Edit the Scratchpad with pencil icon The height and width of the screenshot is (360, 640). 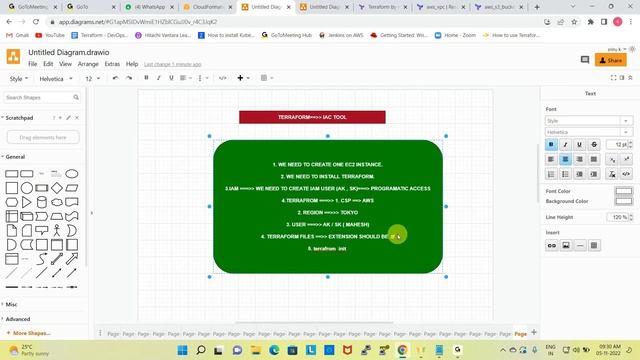click(68, 118)
